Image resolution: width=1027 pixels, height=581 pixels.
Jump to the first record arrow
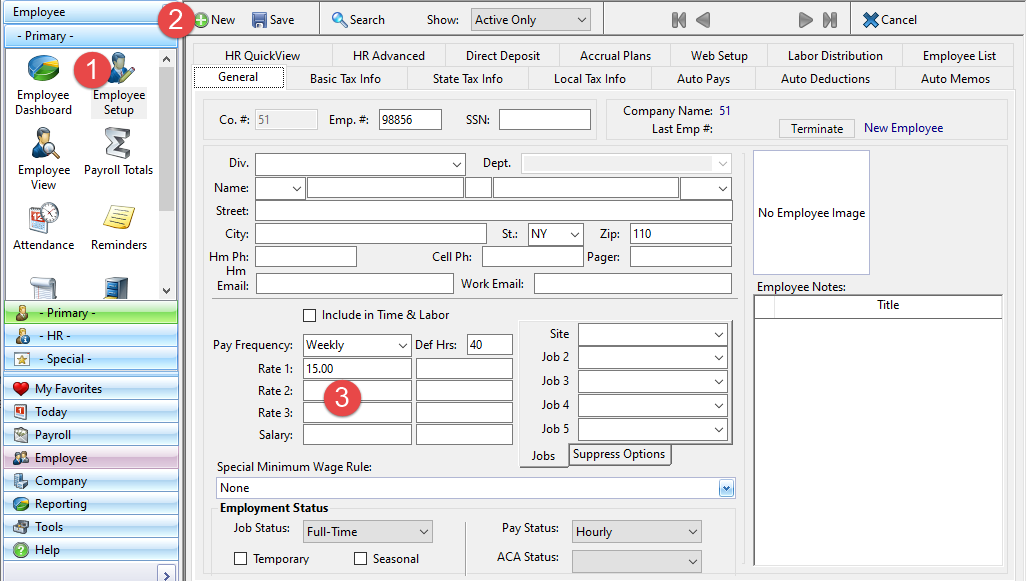click(679, 20)
